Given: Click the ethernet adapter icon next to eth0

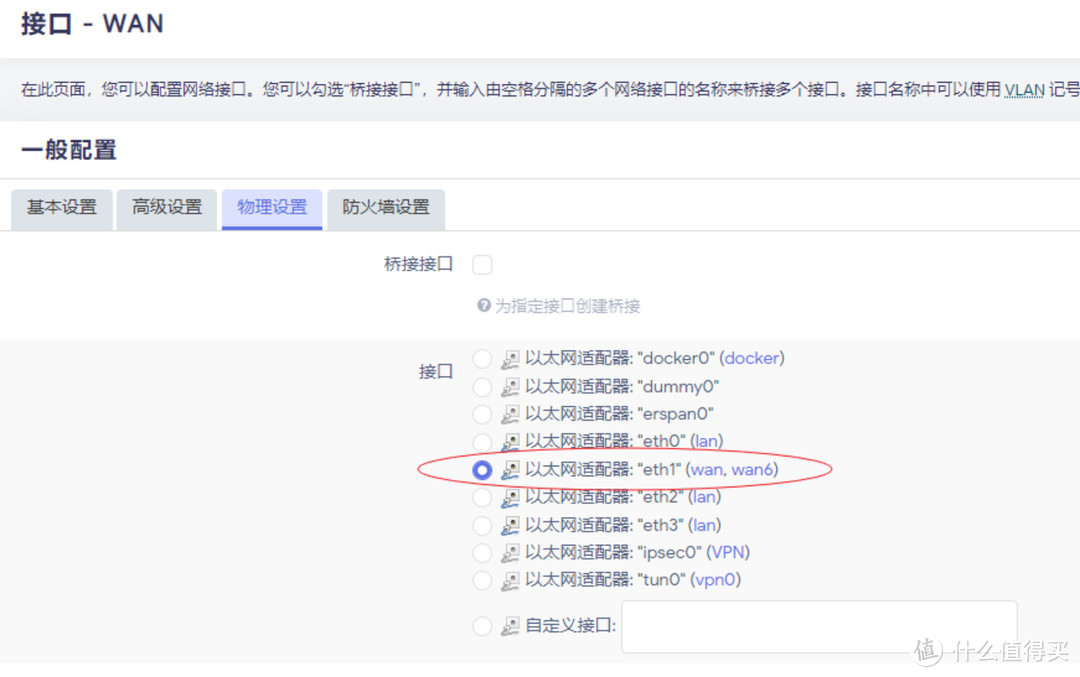Looking at the screenshot, I should [x=510, y=441].
